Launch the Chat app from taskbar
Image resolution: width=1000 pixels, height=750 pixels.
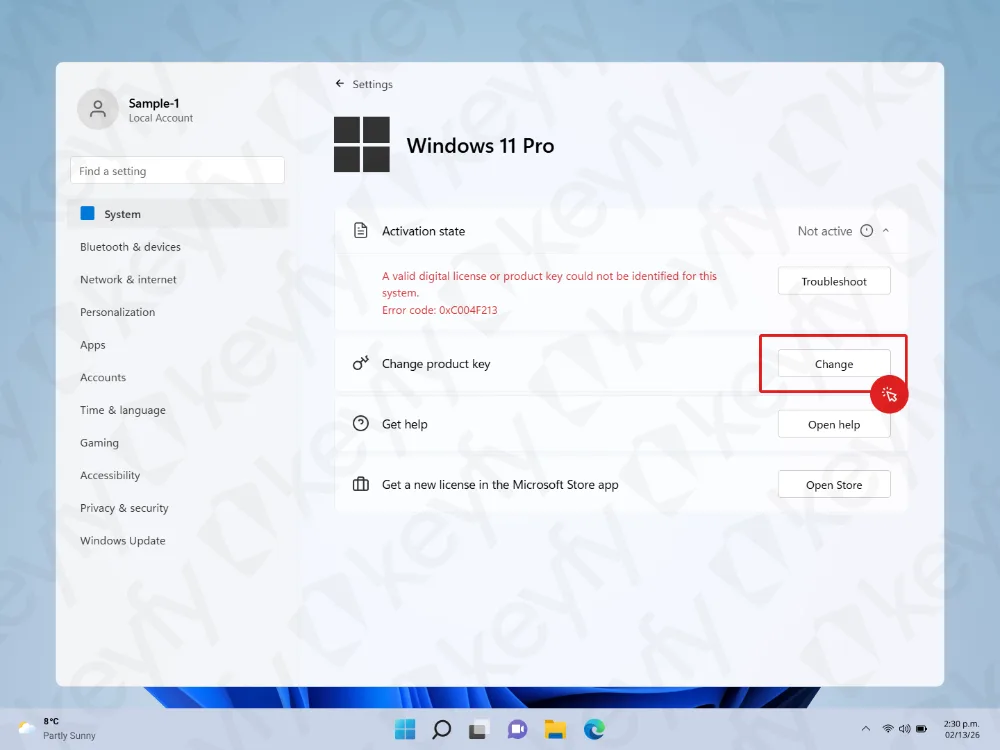click(517, 729)
